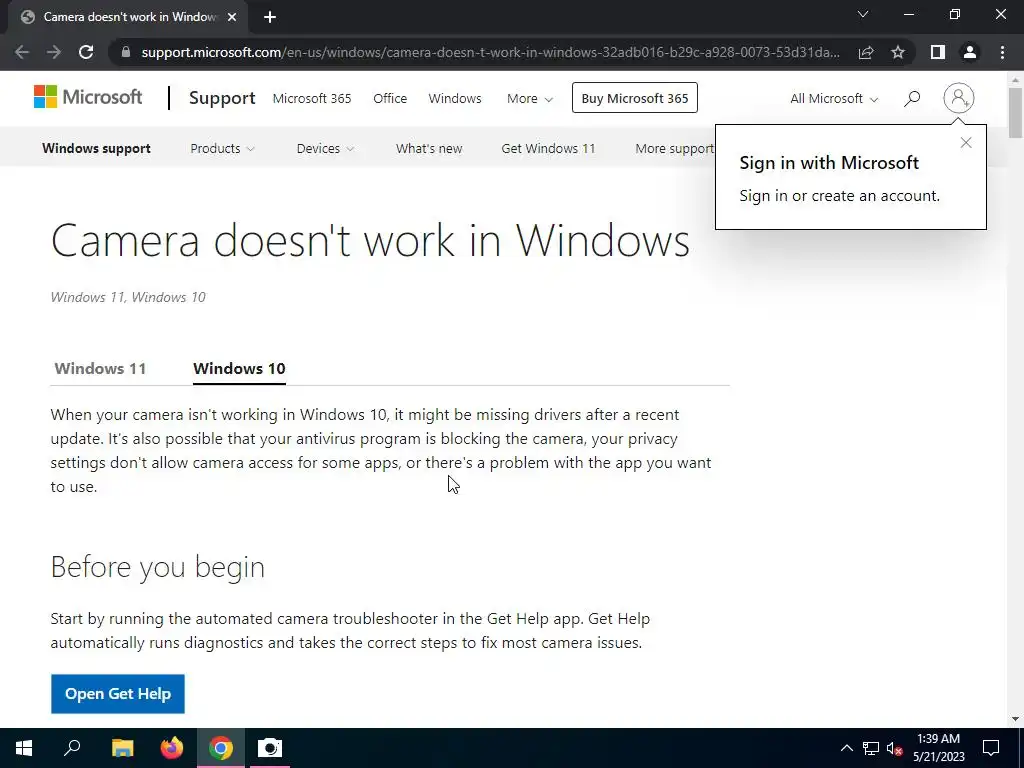Switch to the Windows 11 tab
The height and width of the screenshot is (768, 1024).
pos(100,368)
